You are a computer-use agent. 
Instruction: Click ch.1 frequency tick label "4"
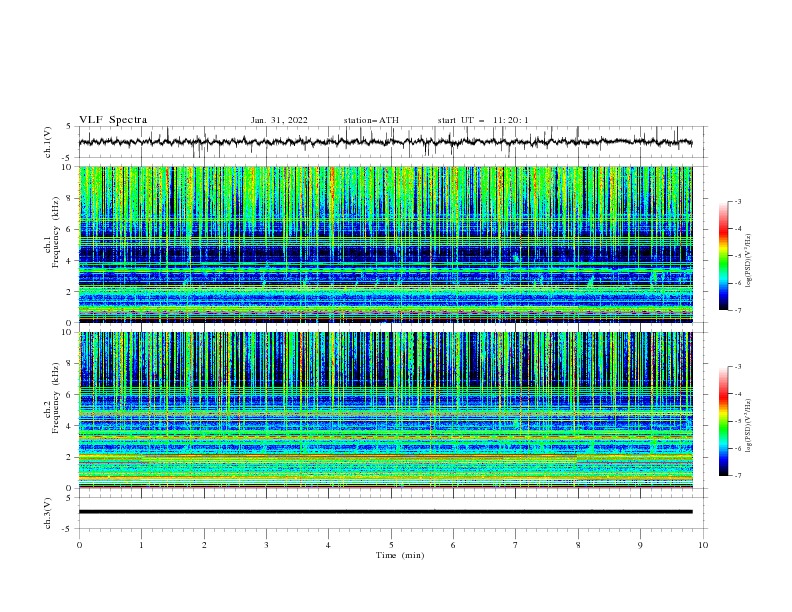tap(70, 261)
